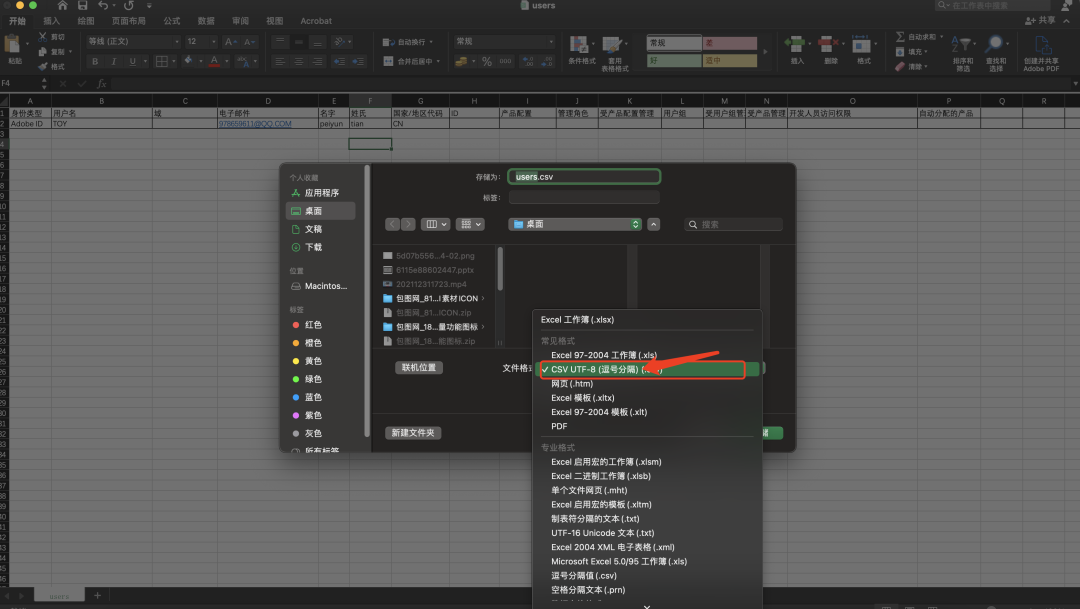Screen dimensions: 1080x609
Task: Click the 联机位置 button
Action: coord(419,368)
